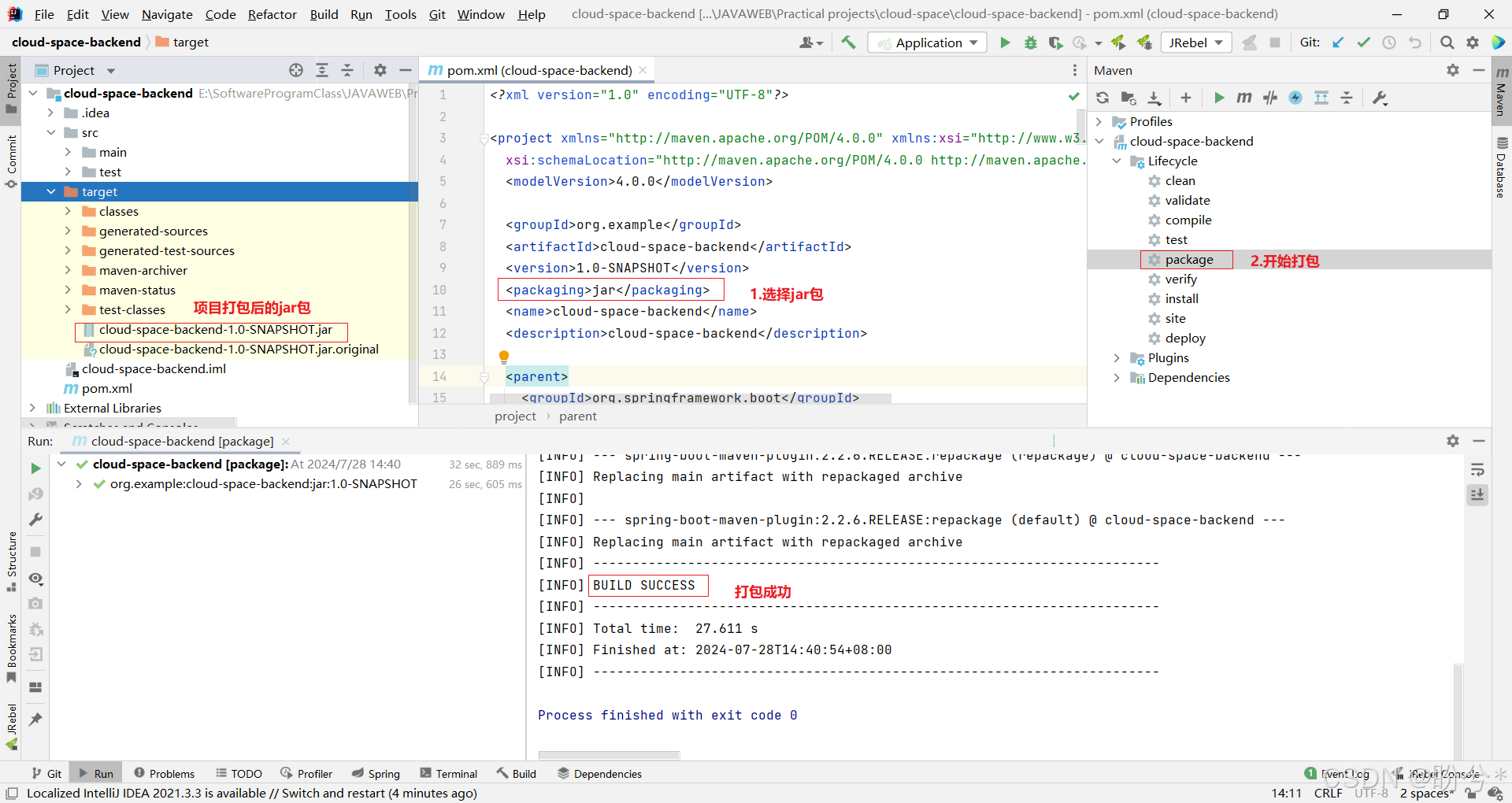This screenshot has width=1512, height=803.
Task: Rerun package build in Run panel
Action: (x=35, y=468)
